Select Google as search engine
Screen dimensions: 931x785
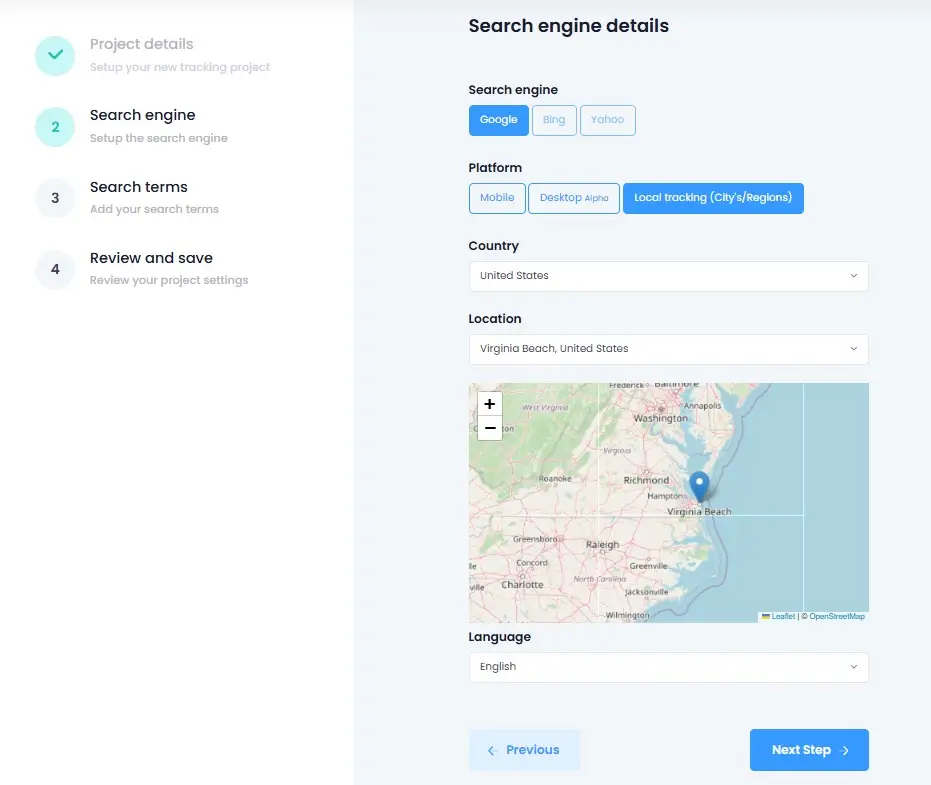coord(499,120)
